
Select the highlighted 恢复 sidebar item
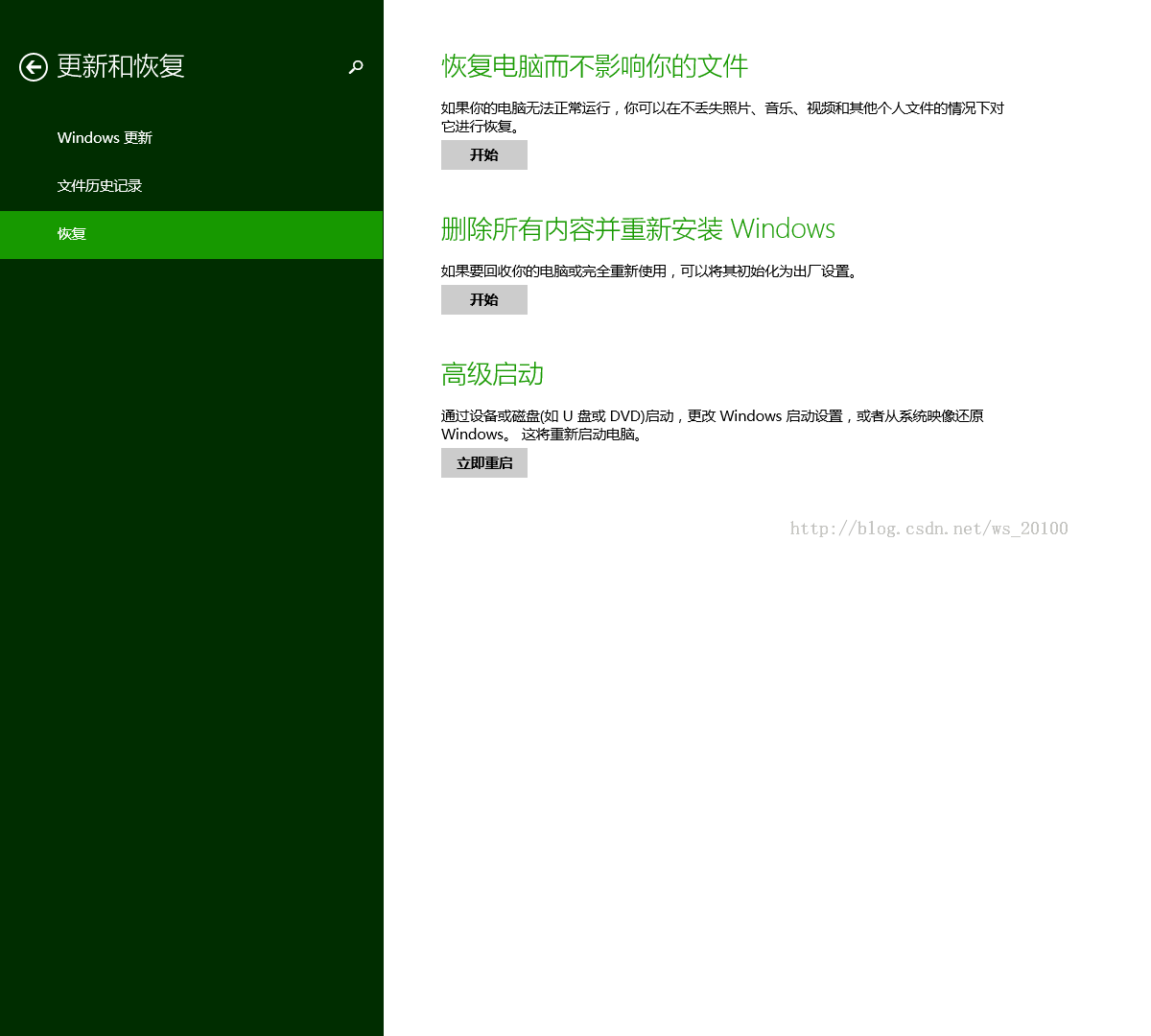[x=191, y=235]
